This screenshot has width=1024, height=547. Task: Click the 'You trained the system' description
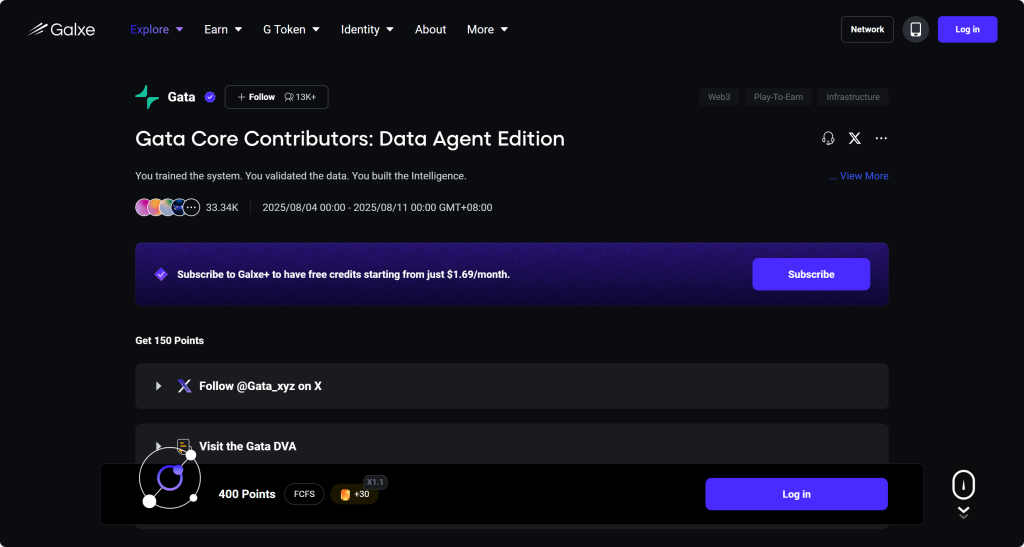pos(301,176)
